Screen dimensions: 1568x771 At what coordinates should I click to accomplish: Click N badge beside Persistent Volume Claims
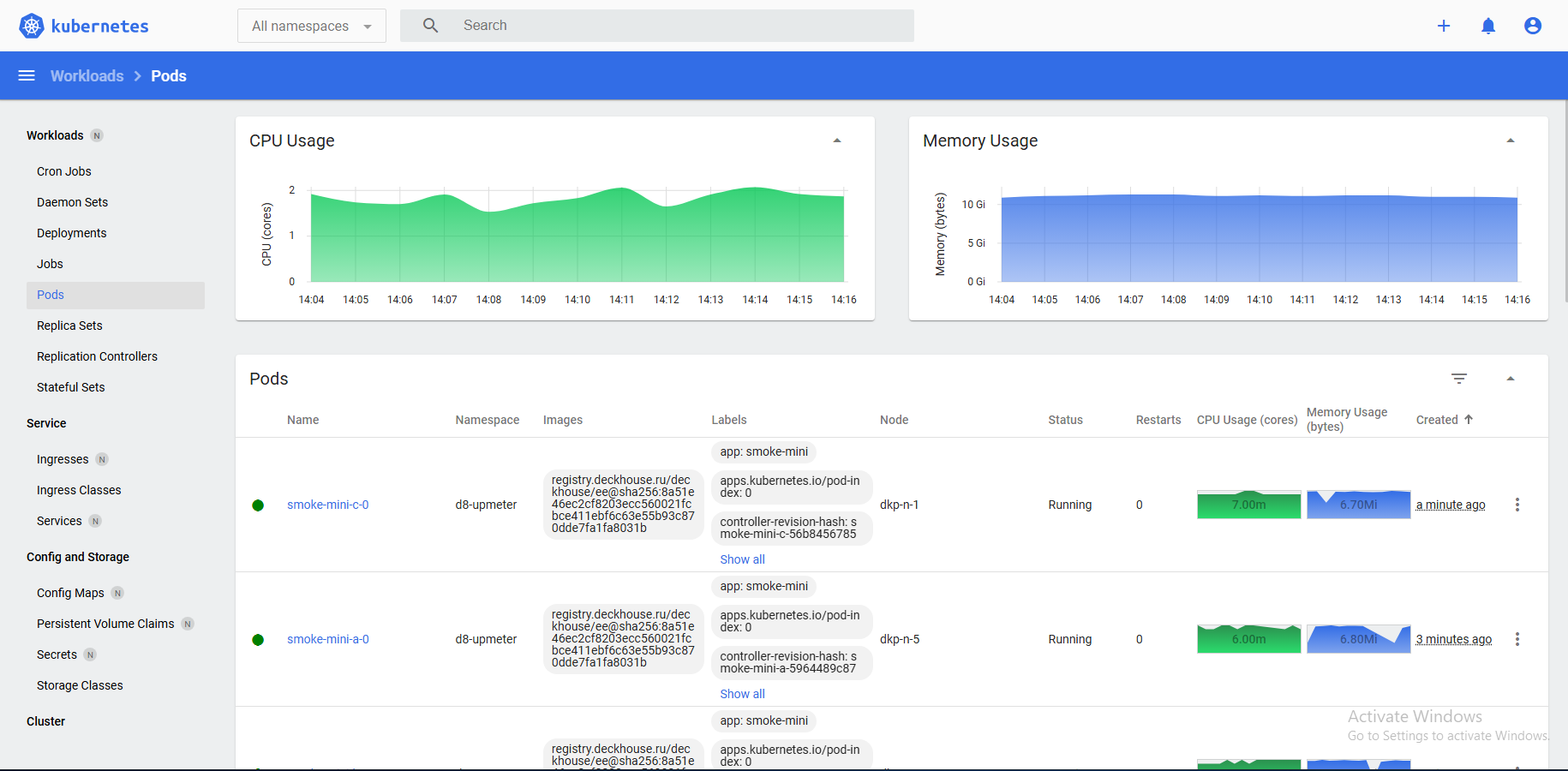point(188,624)
